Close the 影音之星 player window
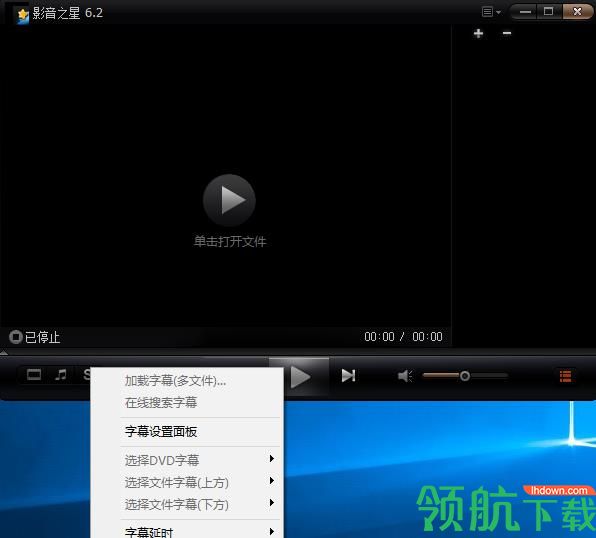 [x=577, y=12]
